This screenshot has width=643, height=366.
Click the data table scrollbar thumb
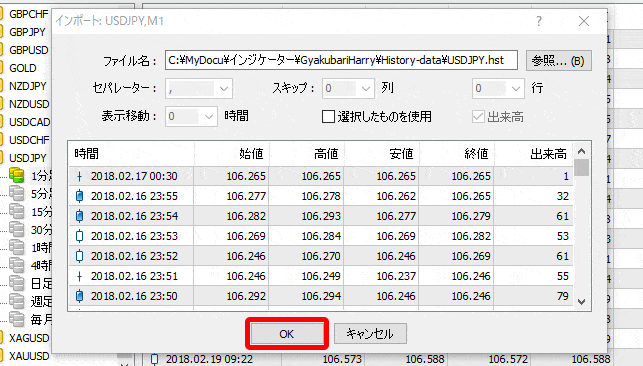click(x=581, y=168)
